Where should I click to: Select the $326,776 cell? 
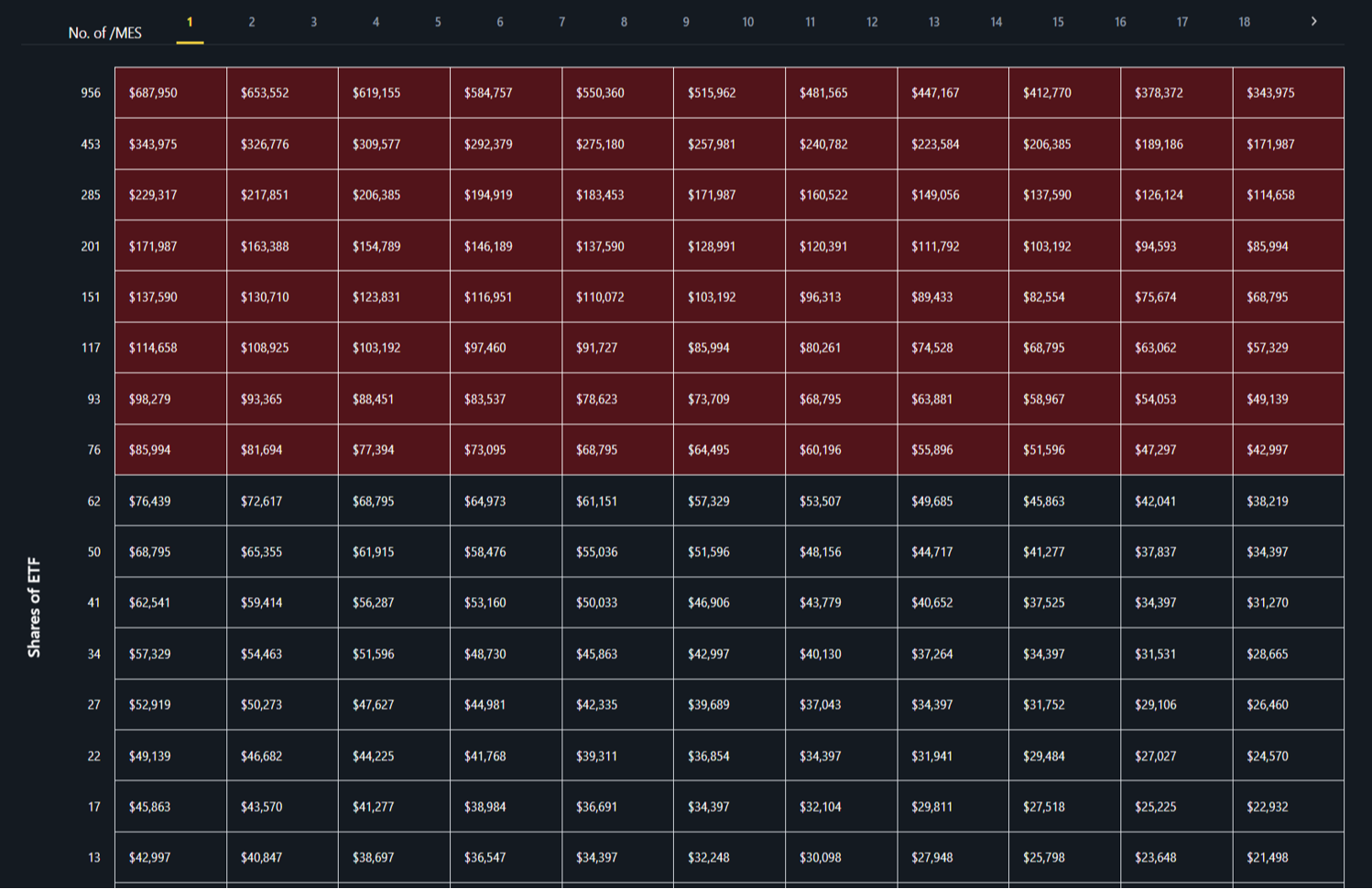[x=282, y=144]
